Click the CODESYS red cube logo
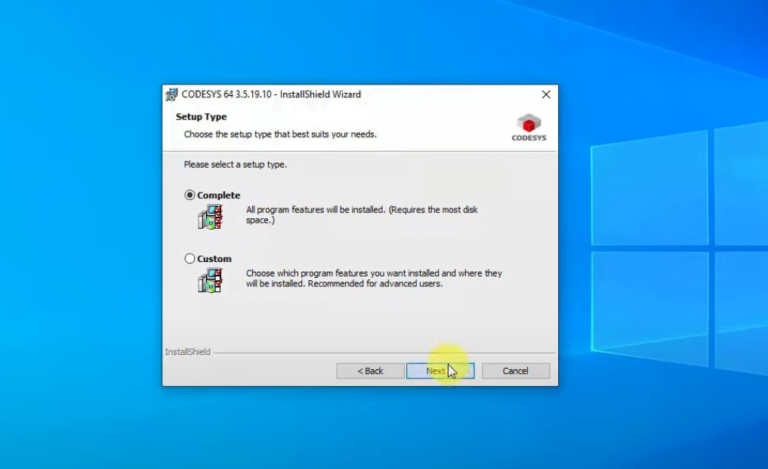Screen dimensions: 768x469 coord(529,124)
